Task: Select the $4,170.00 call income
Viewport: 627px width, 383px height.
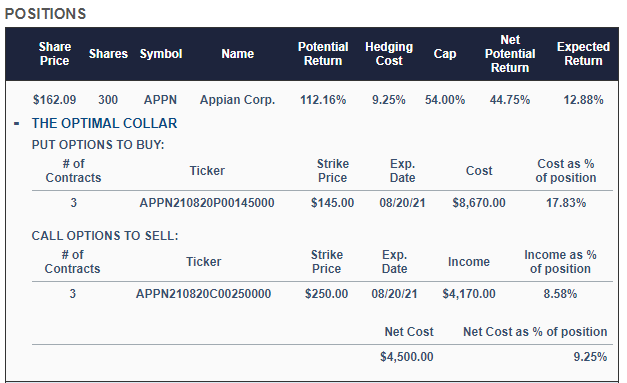Action: pos(469,294)
